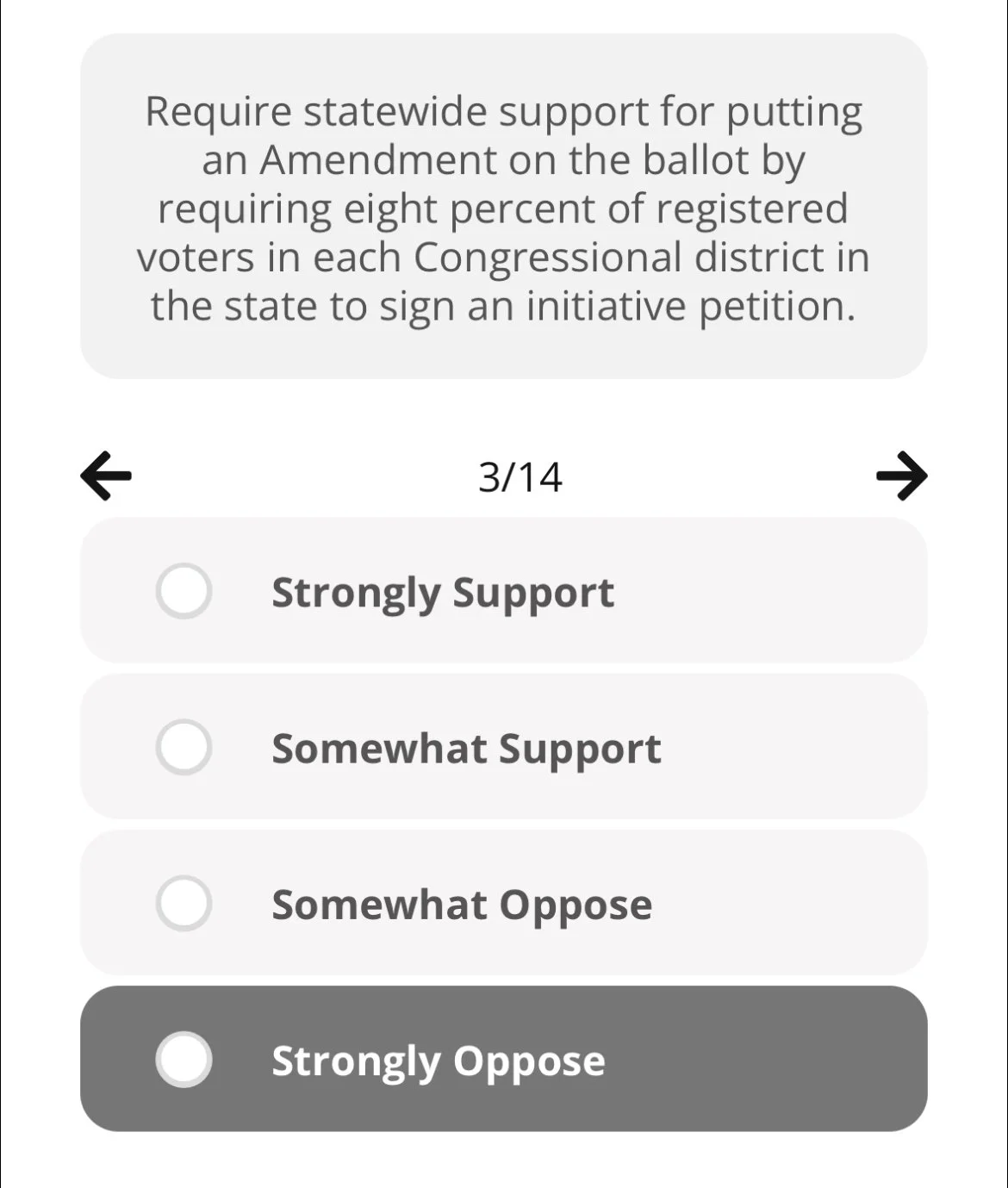Tap the Somewhat Oppose answer card

[x=504, y=902]
